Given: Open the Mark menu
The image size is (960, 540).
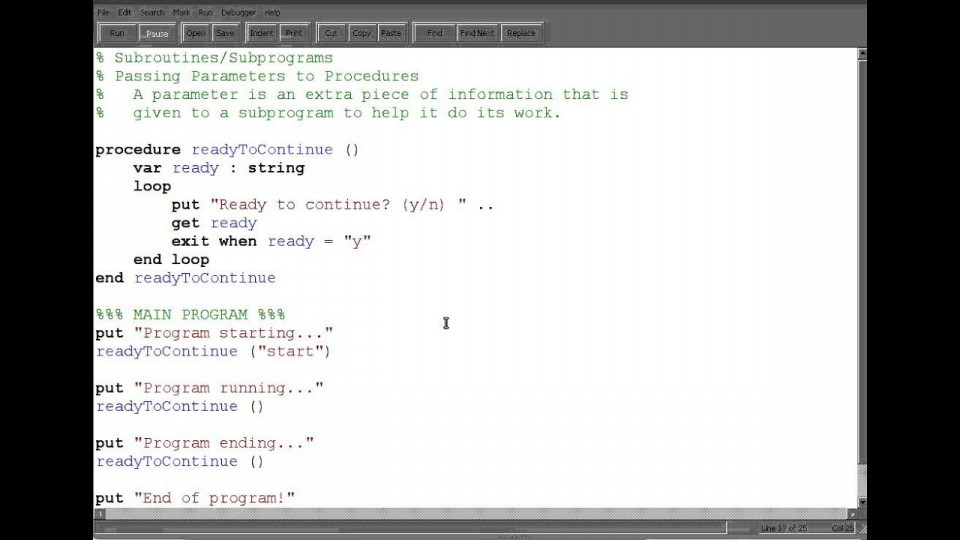Looking at the screenshot, I should click(x=181, y=12).
